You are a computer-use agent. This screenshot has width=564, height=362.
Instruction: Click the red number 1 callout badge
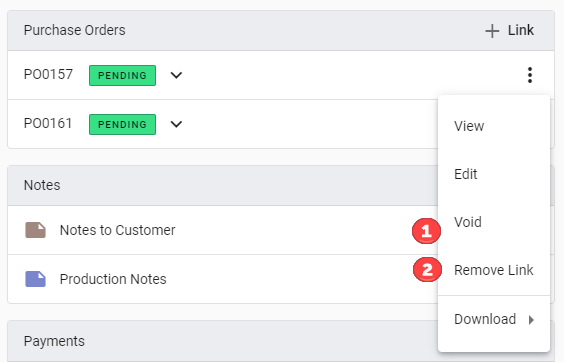tap(426, 231)
